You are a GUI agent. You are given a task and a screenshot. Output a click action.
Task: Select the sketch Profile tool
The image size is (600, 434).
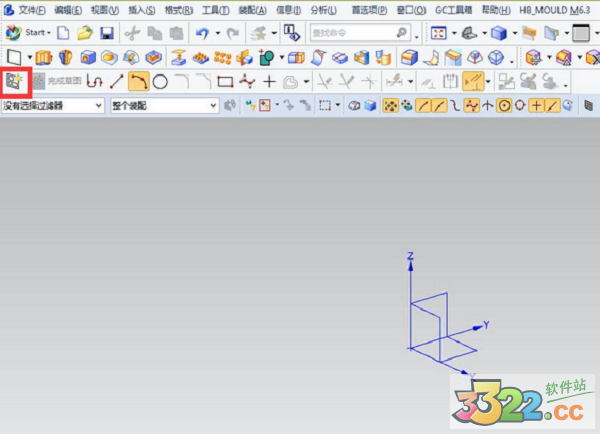95,81
